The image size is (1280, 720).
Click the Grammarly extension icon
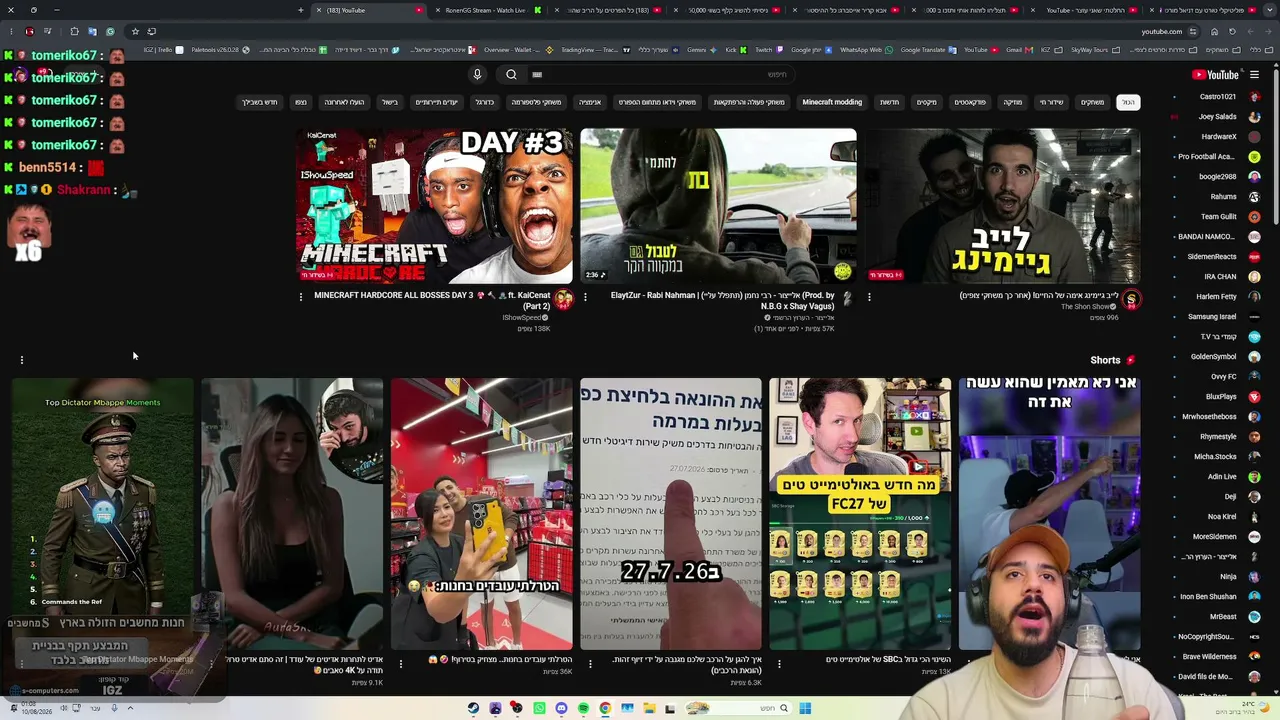click(x=110, y=31)
